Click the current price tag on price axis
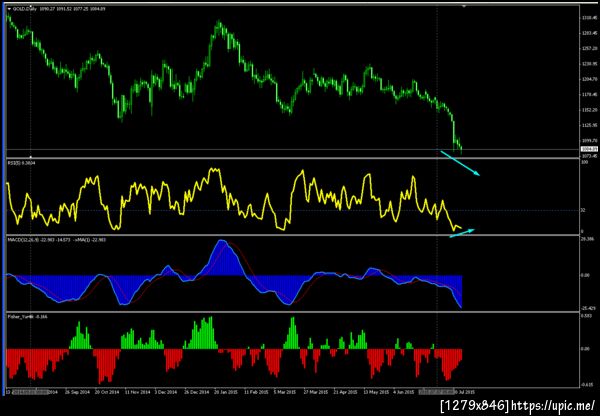The image size is (600, 416). point(589,149)
